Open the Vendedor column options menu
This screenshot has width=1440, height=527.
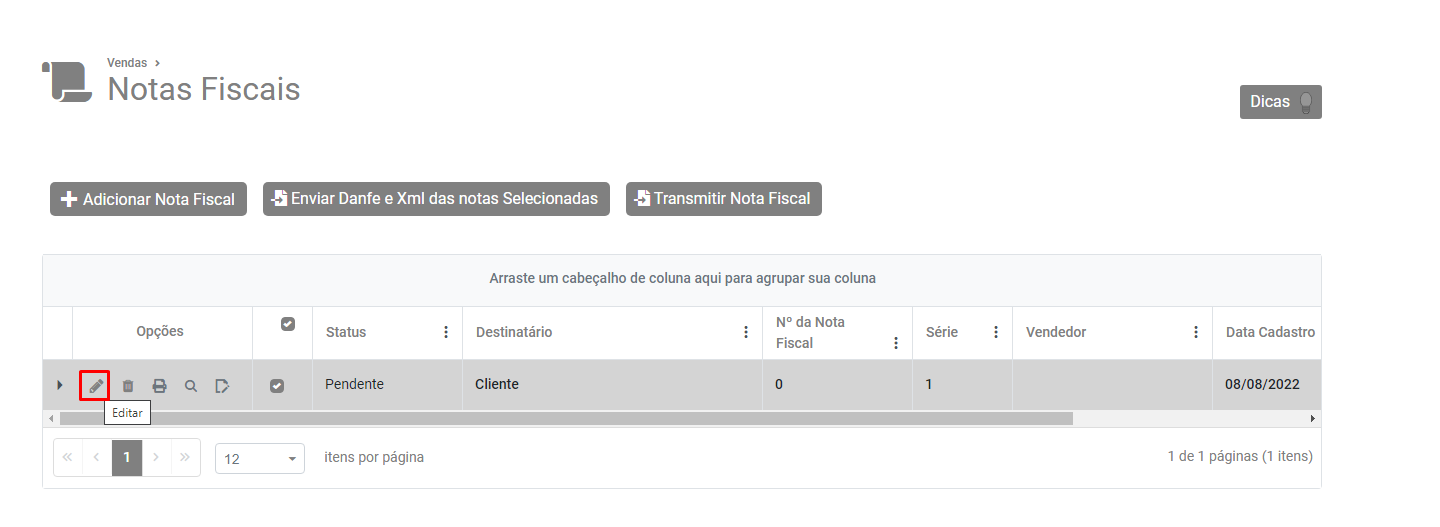(1196, 332)
